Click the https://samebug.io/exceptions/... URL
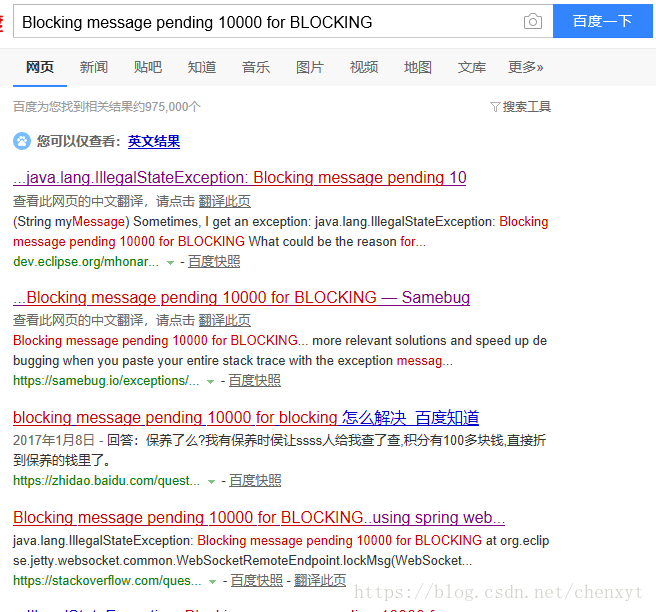The height and width of the screenshot is (612, 656). click(106, 381)
